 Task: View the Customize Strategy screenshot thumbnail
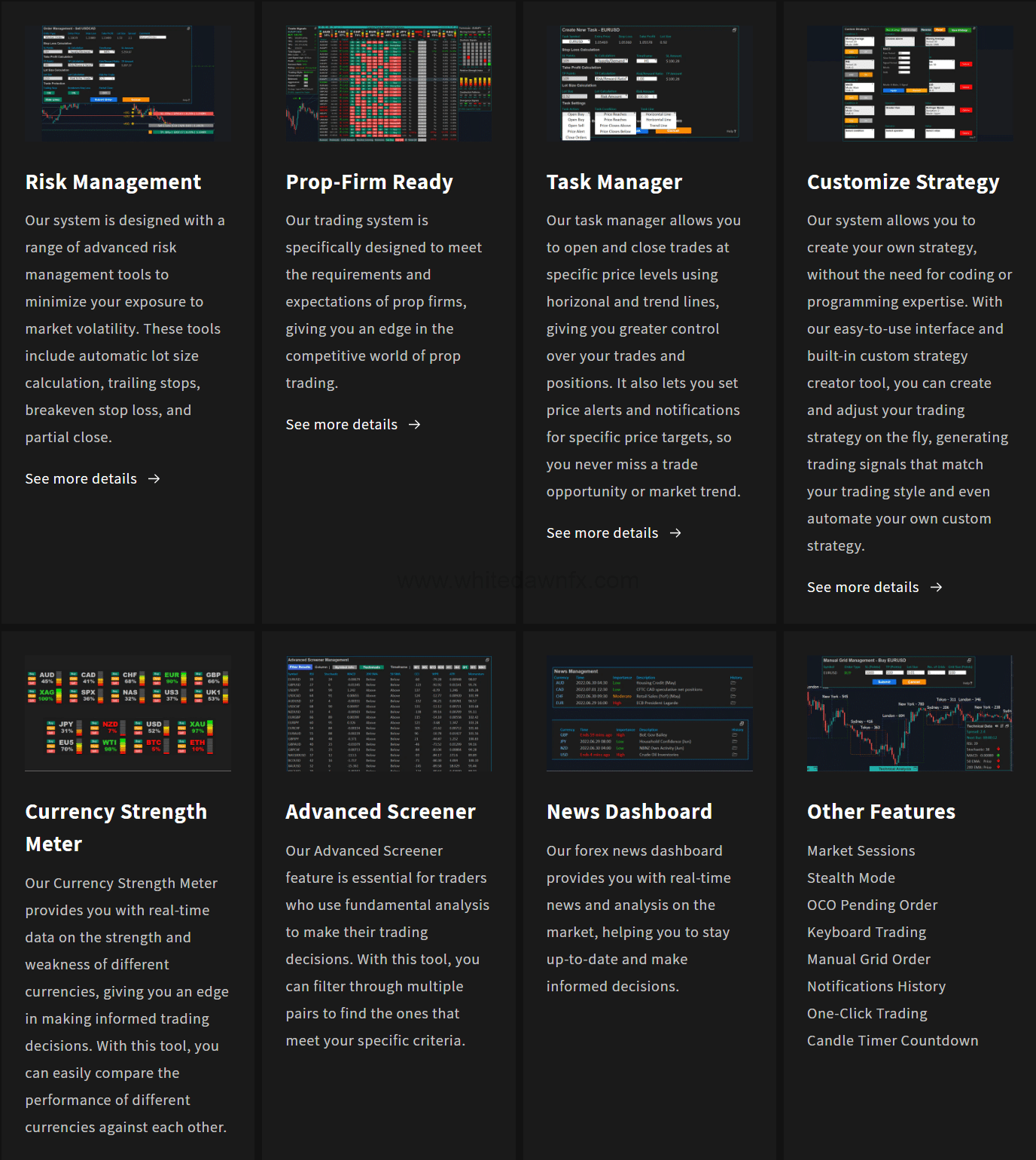pos(910,84)
